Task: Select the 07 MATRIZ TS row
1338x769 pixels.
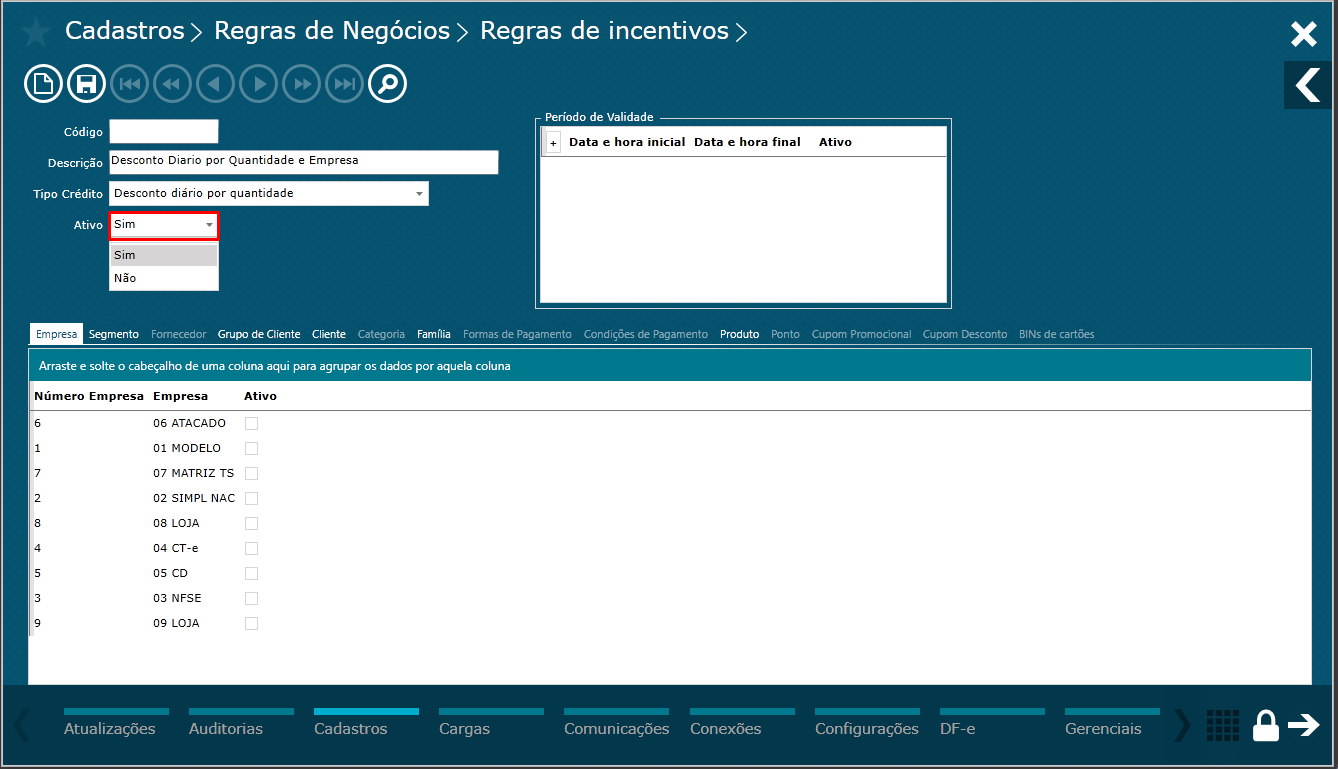Action: 670,473
